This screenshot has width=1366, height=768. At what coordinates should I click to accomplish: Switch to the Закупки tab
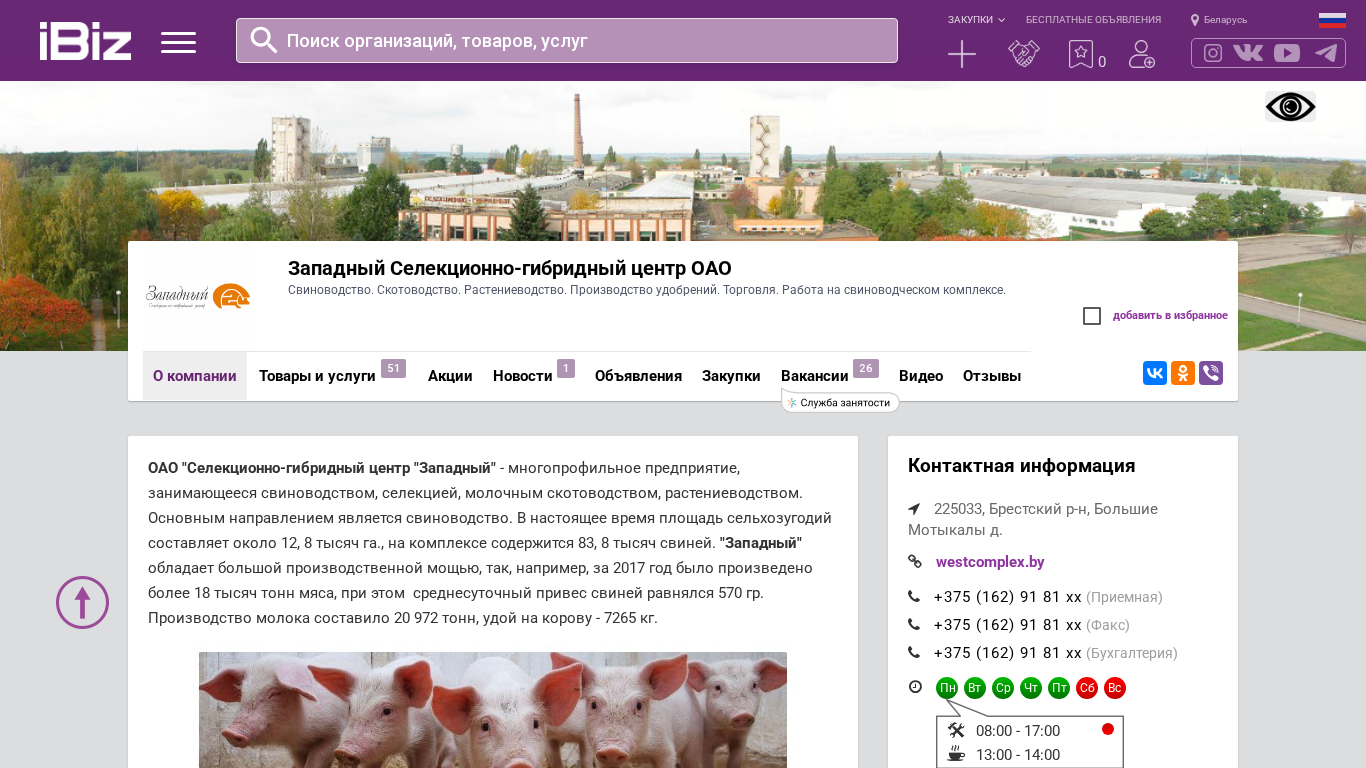click(x=731, y=376)
